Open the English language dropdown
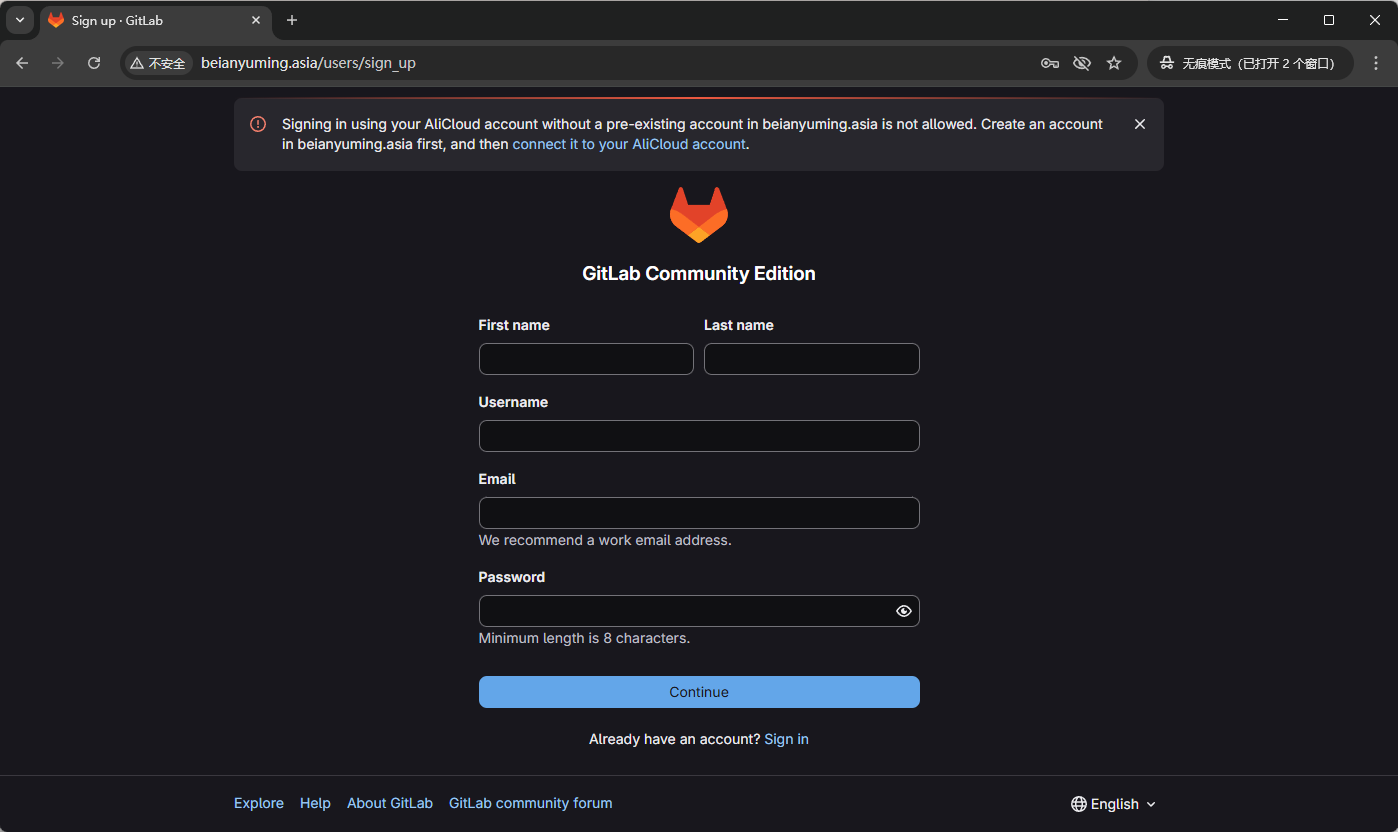The image size is (1398, 832). pos(1113,804)
